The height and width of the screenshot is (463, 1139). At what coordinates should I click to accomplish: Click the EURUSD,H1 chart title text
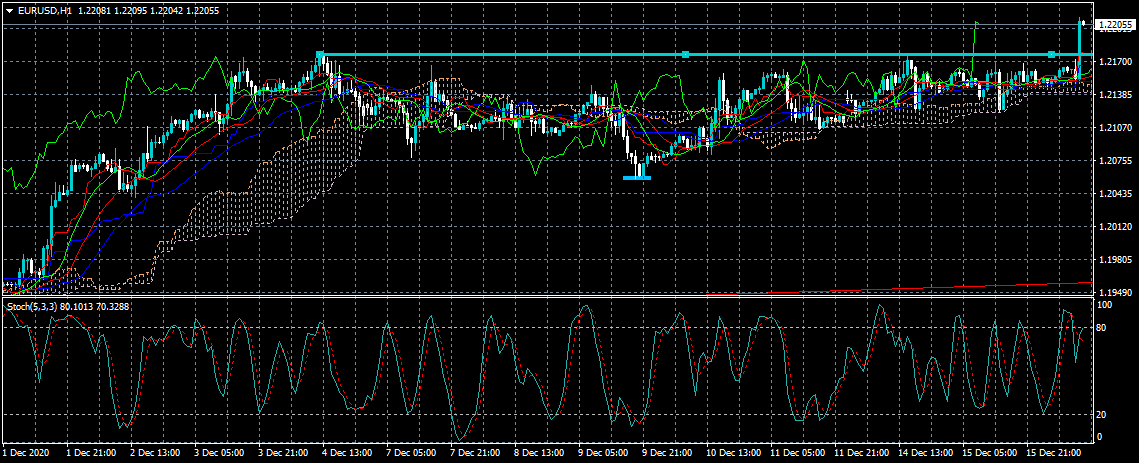45,10
